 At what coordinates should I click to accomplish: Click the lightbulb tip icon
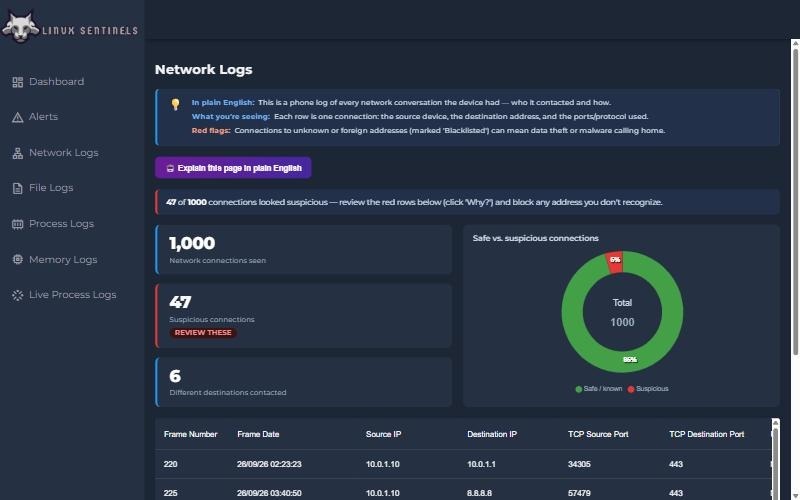(176, 104)
